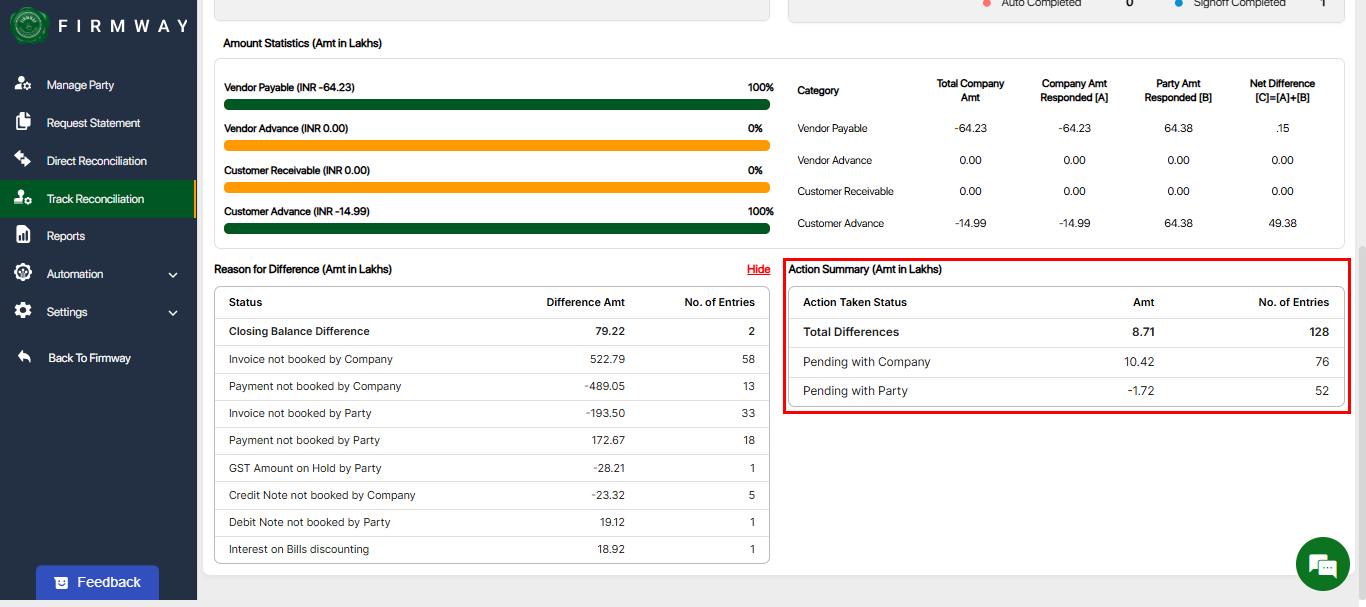Open the Settings menu item
The image size is (1366, 607).
click(x=67, y=312)
